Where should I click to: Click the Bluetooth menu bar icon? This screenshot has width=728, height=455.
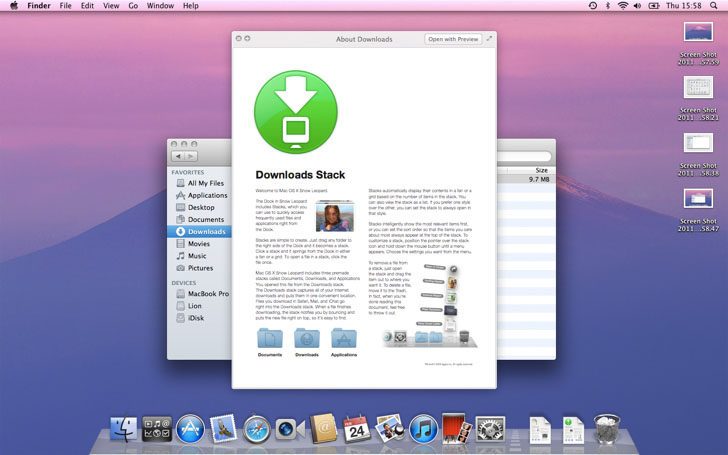[x=608, y=6]
